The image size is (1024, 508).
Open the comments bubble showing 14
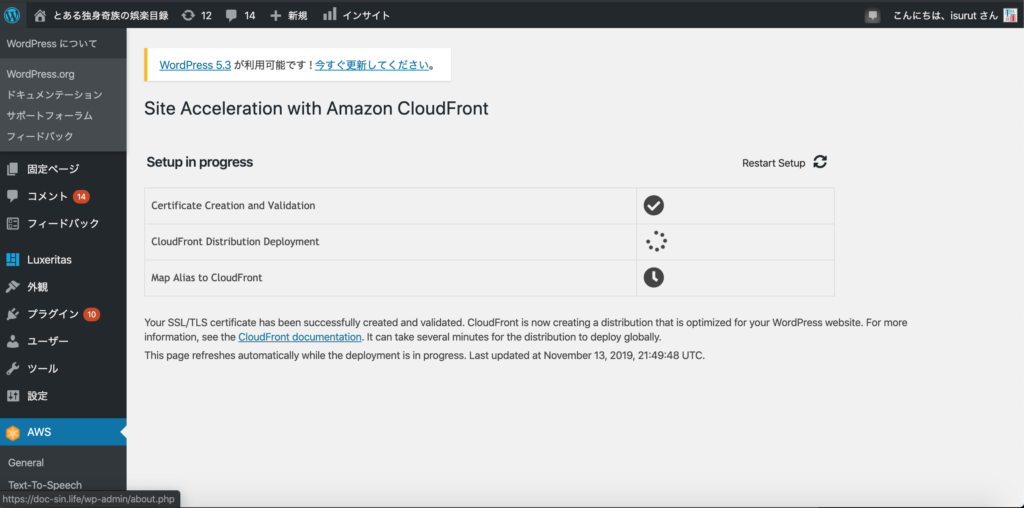231,15
